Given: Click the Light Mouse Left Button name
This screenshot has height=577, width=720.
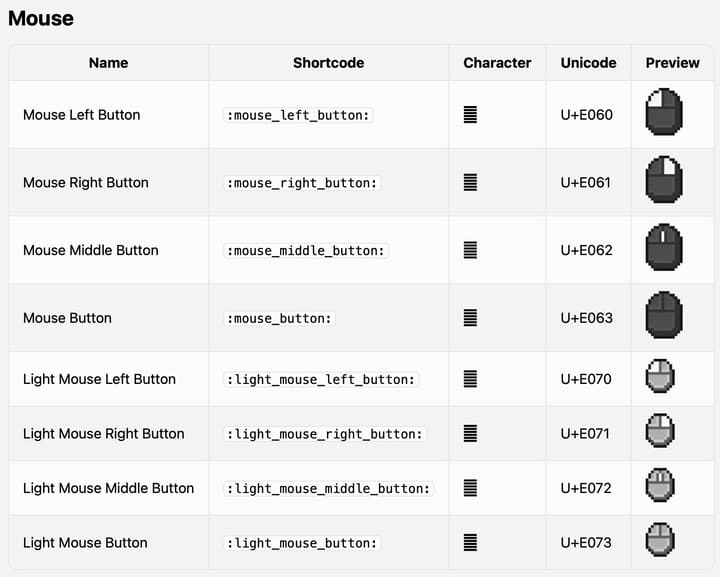Looking at the screenshot, I should 99,379.
